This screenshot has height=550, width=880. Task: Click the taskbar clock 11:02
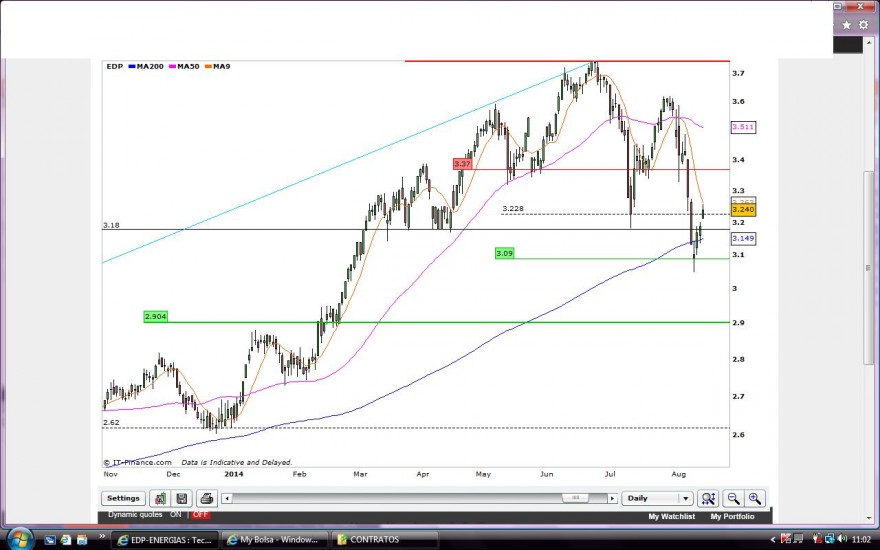tap(862, 539)
